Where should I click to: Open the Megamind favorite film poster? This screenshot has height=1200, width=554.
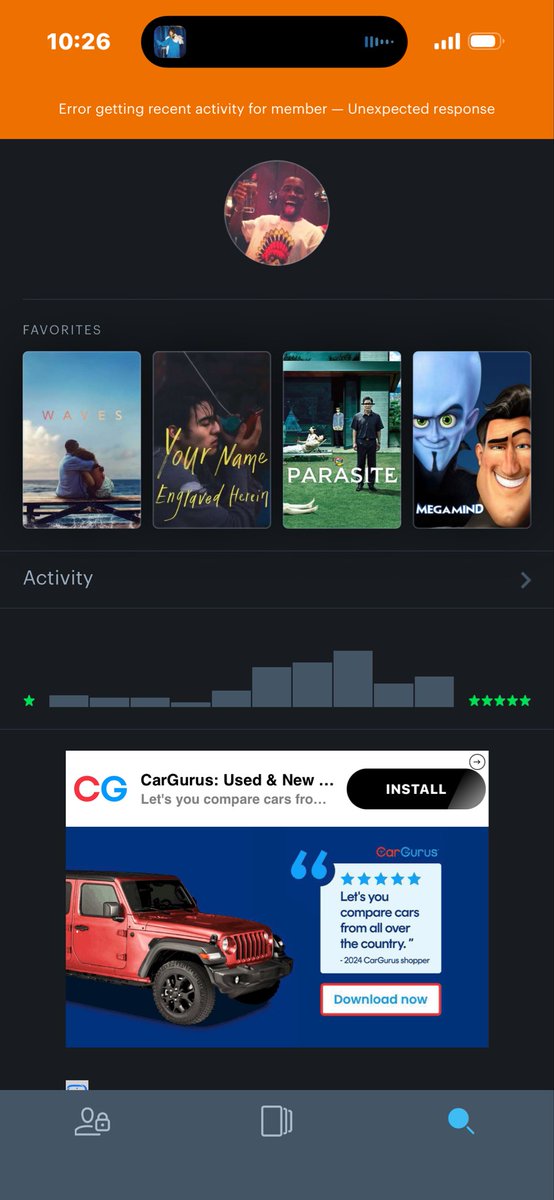[472, 439]
